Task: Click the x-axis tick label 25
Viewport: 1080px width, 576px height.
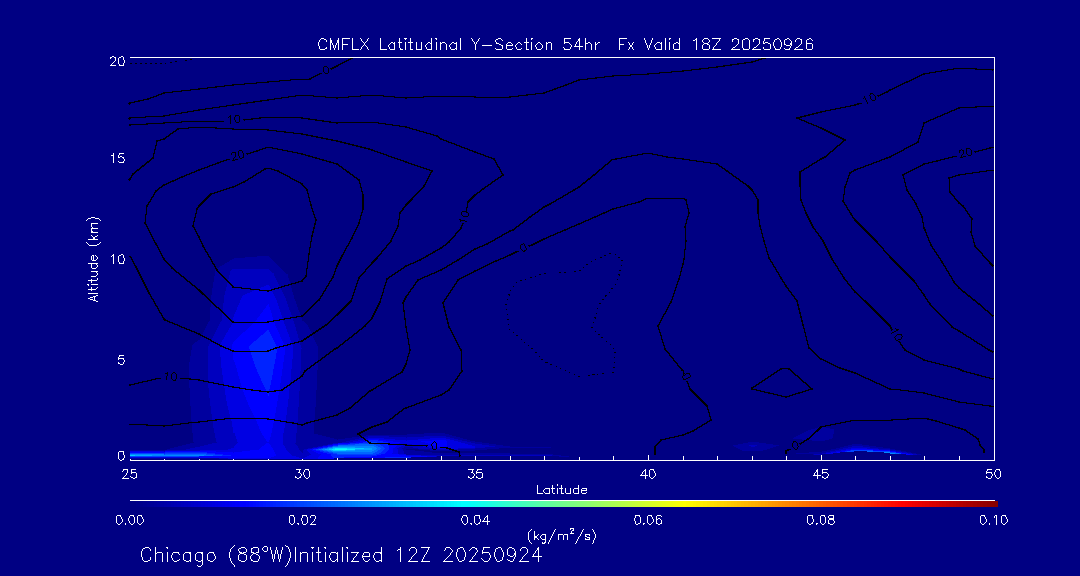Action: point(129,473)
